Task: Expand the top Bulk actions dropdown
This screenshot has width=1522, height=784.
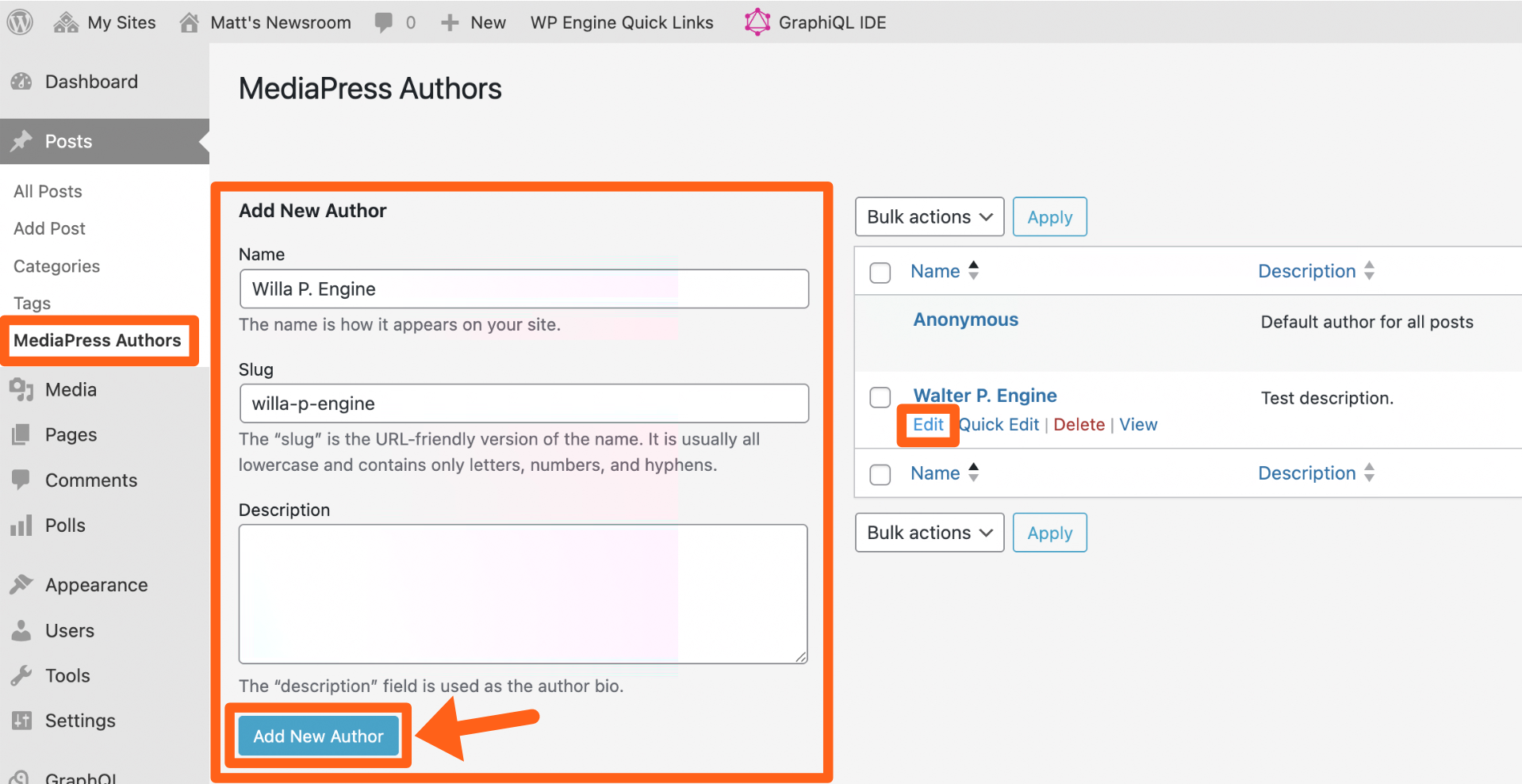Action: [x=929, y=217]
